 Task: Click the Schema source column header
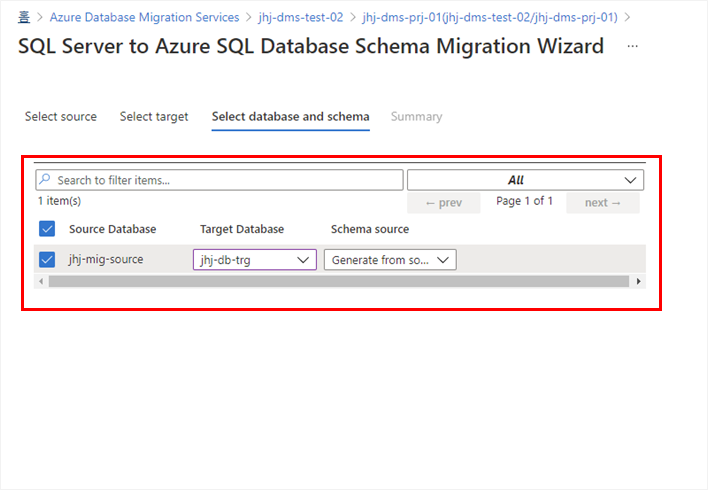pos(370,229)
